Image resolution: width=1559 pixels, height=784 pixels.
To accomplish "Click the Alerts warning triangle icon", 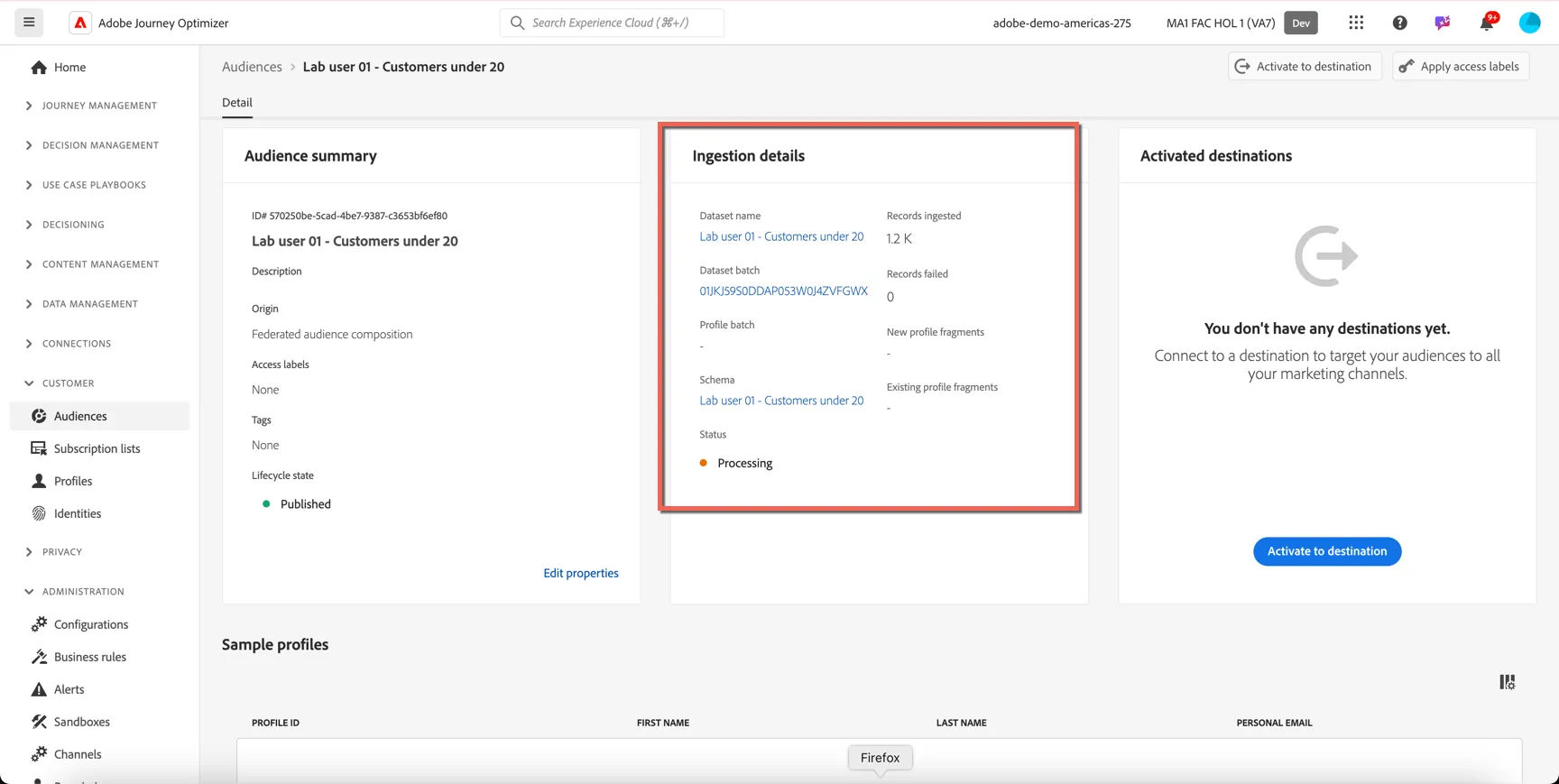I will [x=39, y=689].
